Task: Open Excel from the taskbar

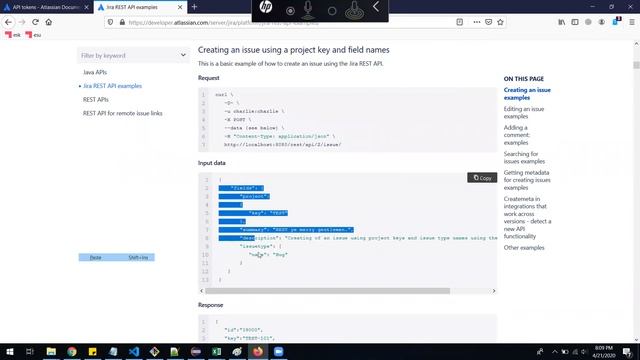Action: tap(217, 351)
